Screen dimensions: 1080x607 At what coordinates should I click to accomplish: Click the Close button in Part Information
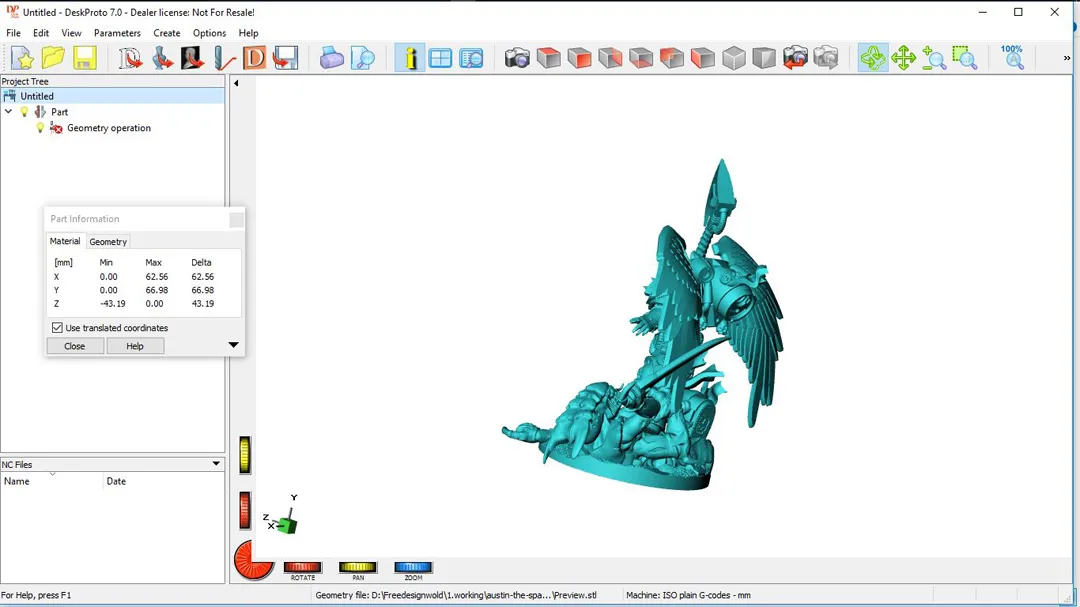(74, 346)
